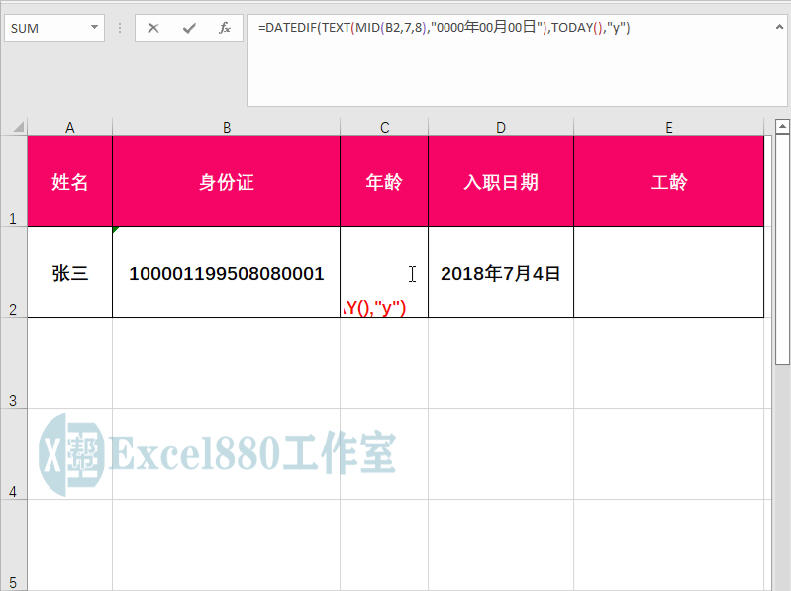Select column C header
The image size is (791, 591).
pyautogui.click(x=384, y=128)
